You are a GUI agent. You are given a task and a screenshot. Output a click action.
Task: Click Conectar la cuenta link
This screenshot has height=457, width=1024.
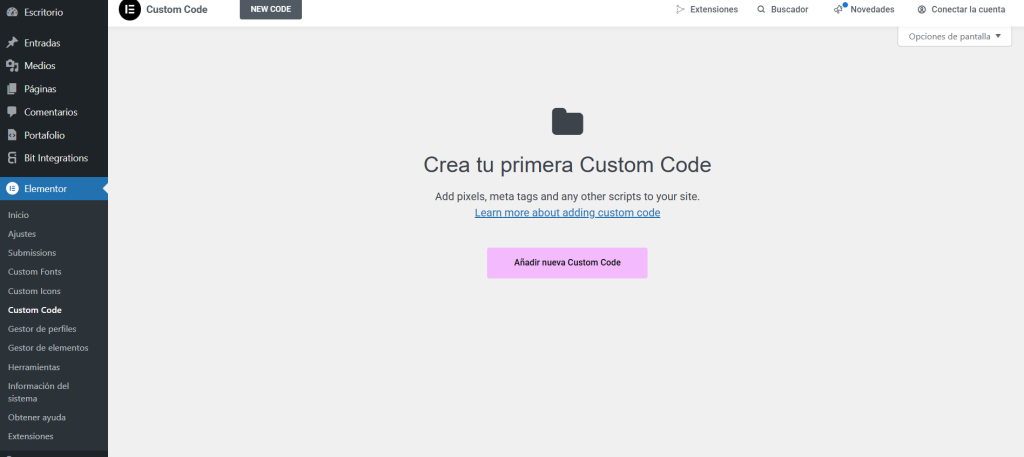(x=961, y=10)
